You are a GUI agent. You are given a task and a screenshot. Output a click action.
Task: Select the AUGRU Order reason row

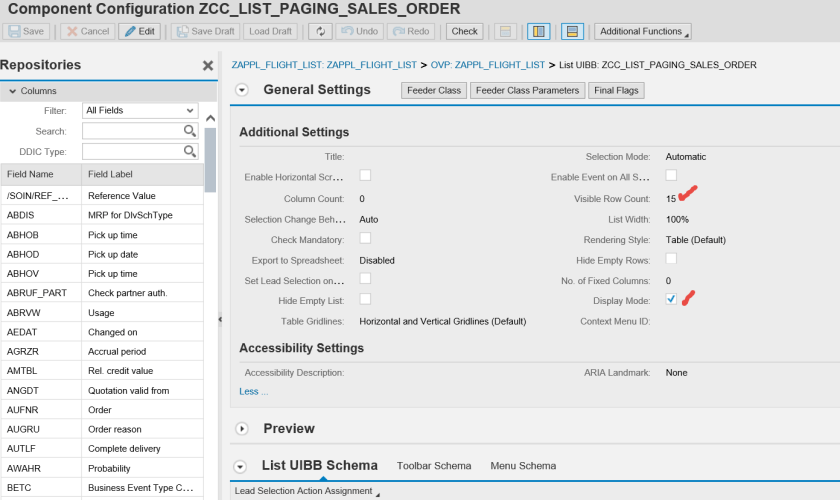pyautogui.click(x=102, y=429)
